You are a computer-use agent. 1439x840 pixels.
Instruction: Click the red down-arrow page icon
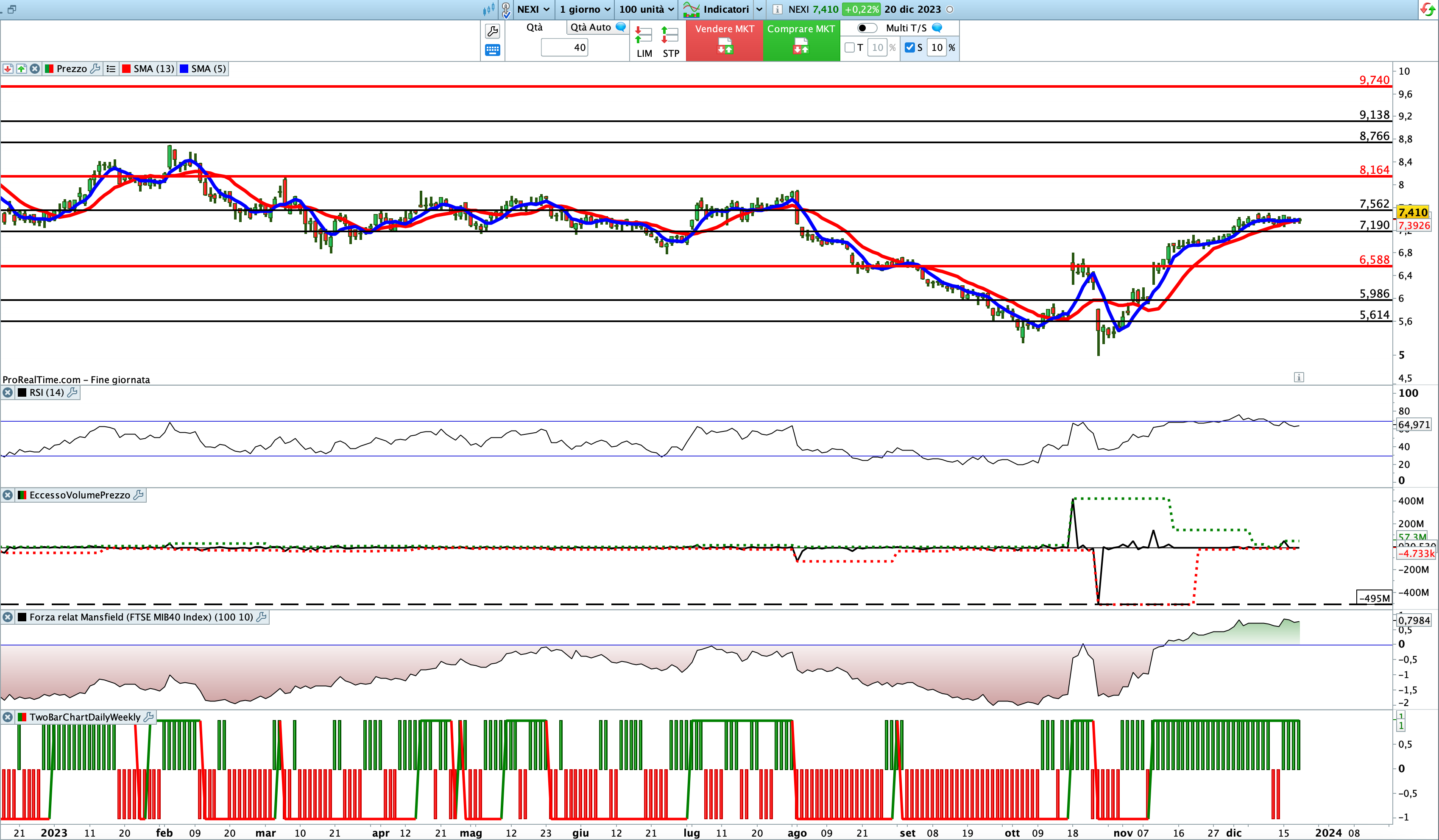(x=8, y=69)
